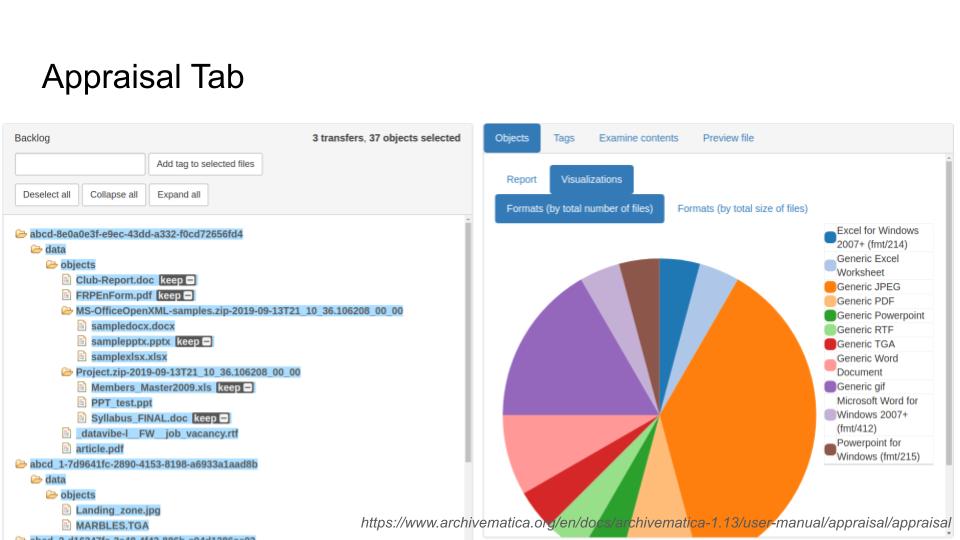The width and height of the screenshot is (960, 540).
Task: Show Formats by total number of files
Action: click(x=579, y=209)
